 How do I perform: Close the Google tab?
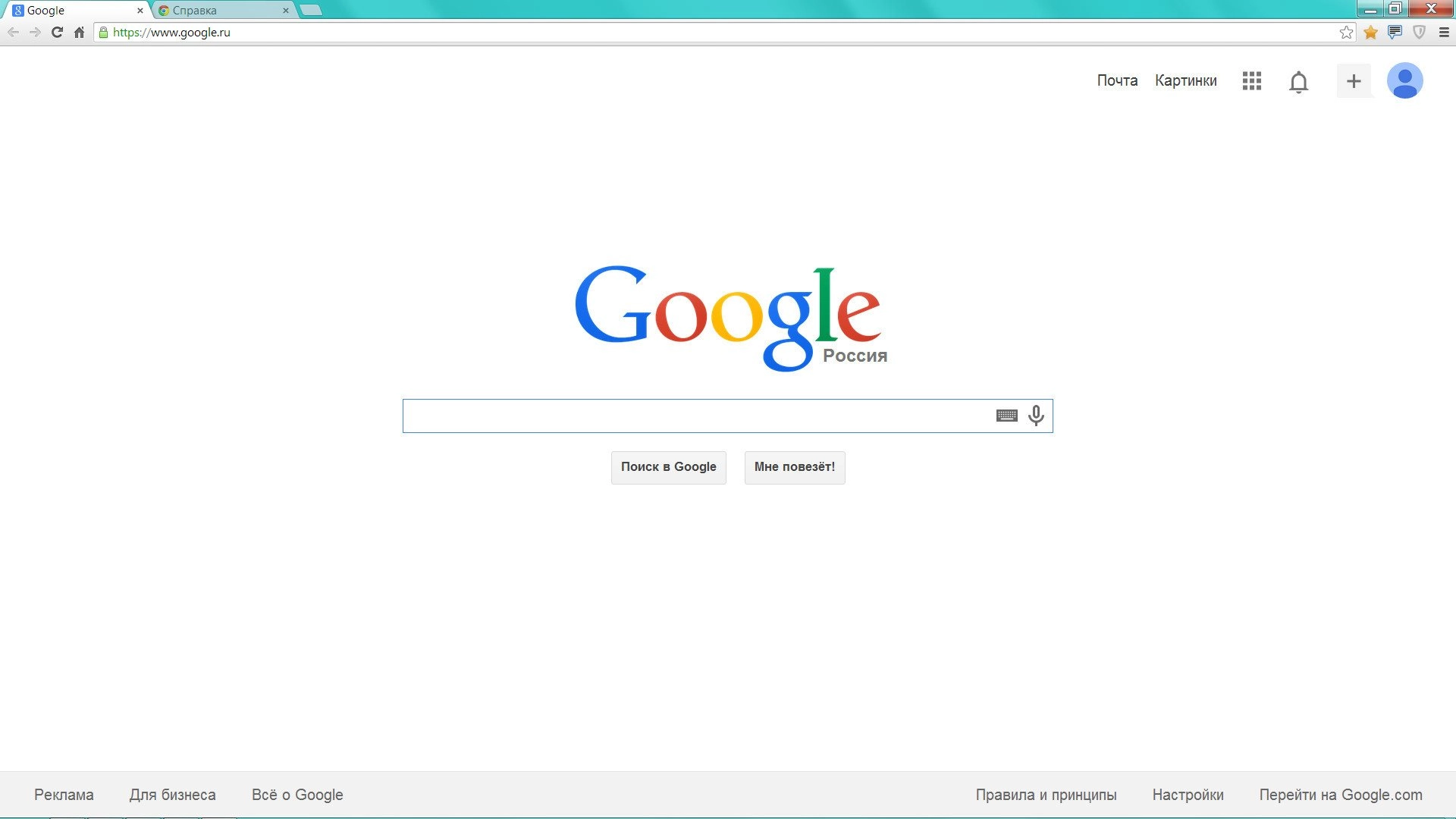pyautogui.click(x=140, y=11)
